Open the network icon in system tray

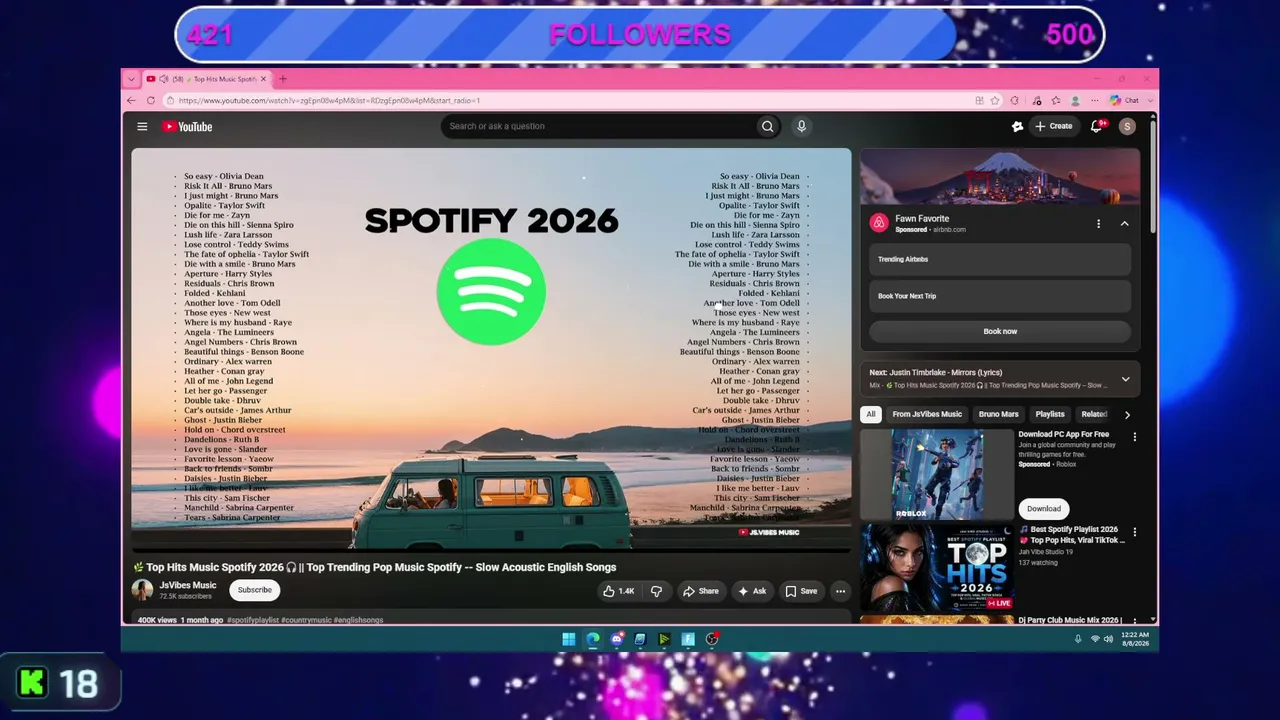[x=1095, y=639]
